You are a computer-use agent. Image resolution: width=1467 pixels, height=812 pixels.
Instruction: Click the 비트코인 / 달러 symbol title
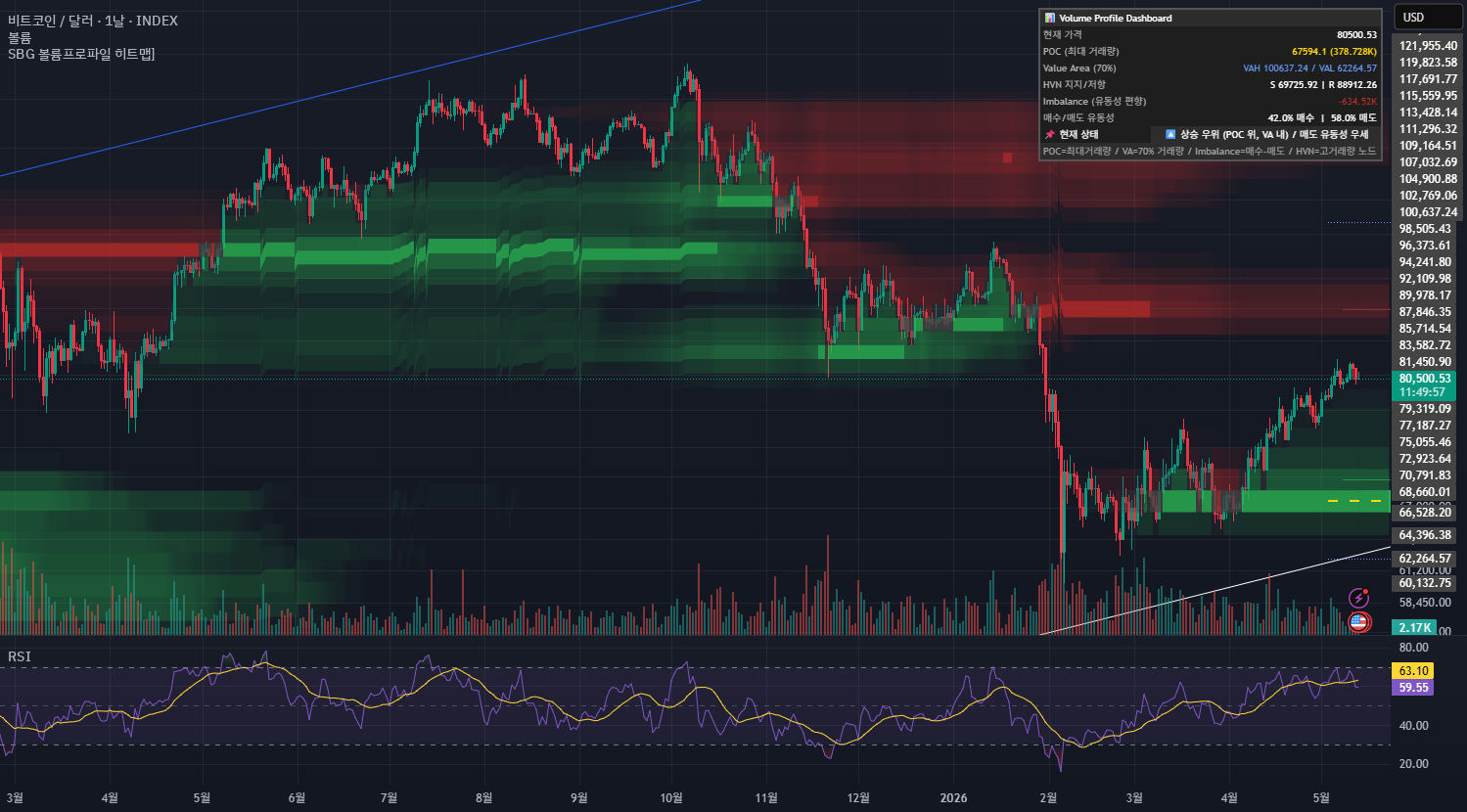(x=52, y=21)
